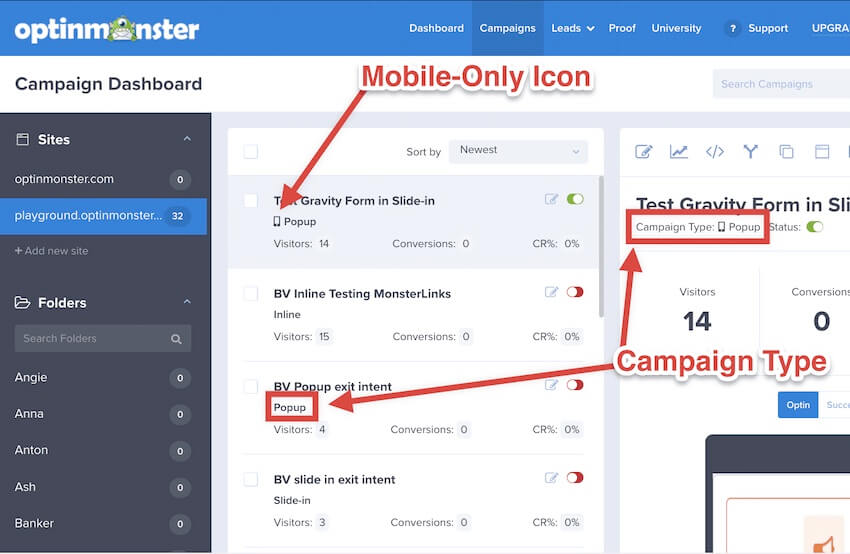This screenshot has width=850, height=554.
Task: Click Inline type label under BV Inline Testing
Action: tap(287, 314)
